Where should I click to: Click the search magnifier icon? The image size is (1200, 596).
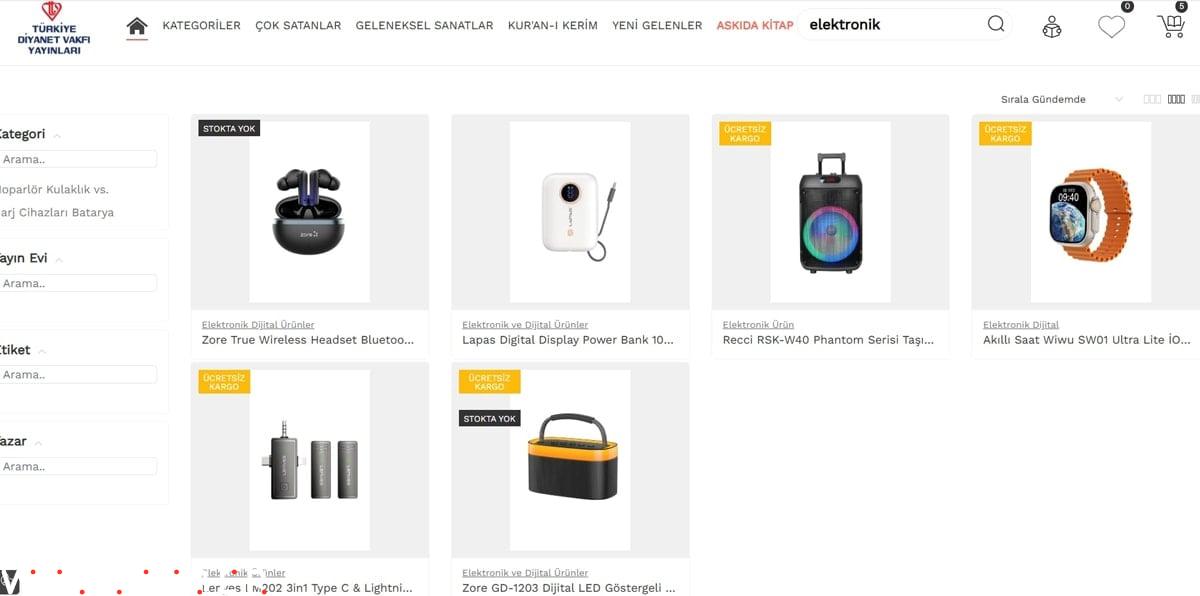pyautogui.click(x=996, y=24)
